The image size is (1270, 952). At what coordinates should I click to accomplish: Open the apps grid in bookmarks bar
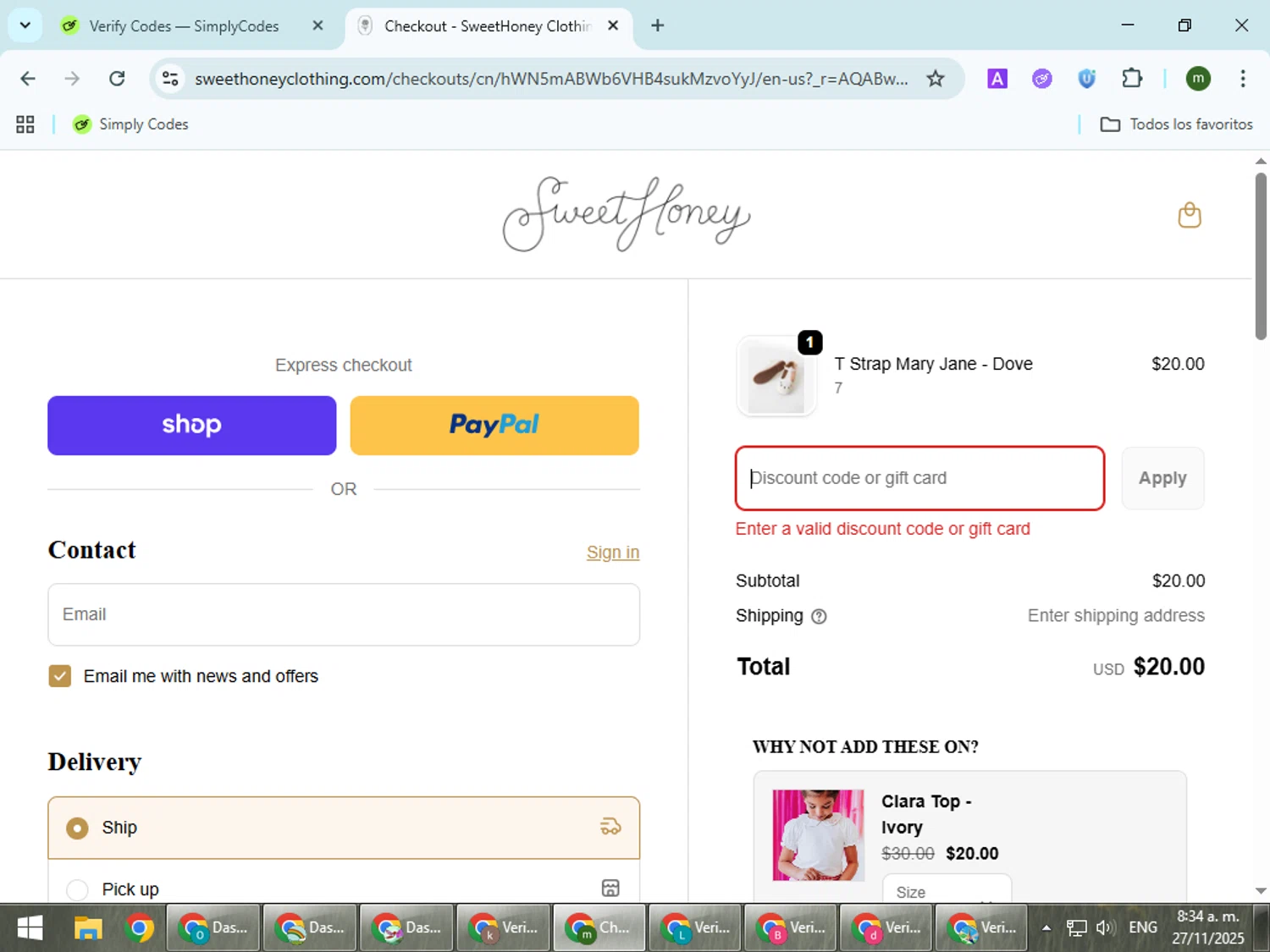[25, 124]
